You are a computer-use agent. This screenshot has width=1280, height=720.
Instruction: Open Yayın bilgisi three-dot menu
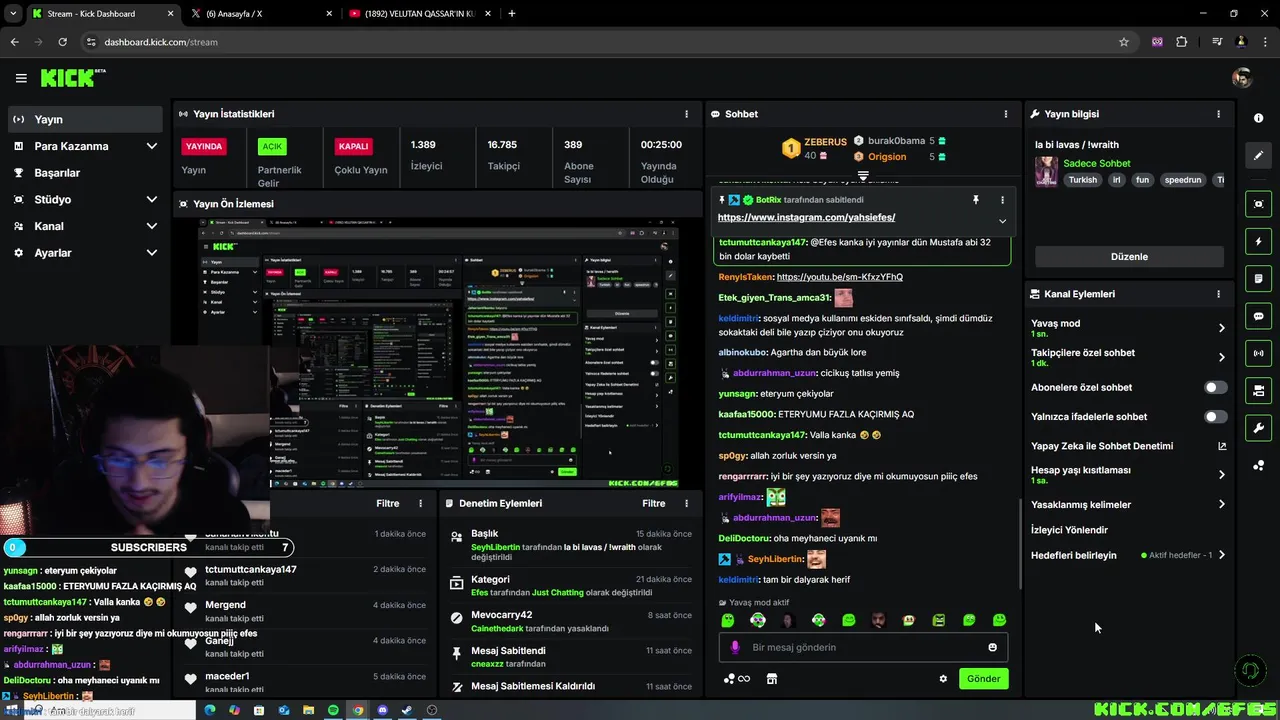[1218, 114]
